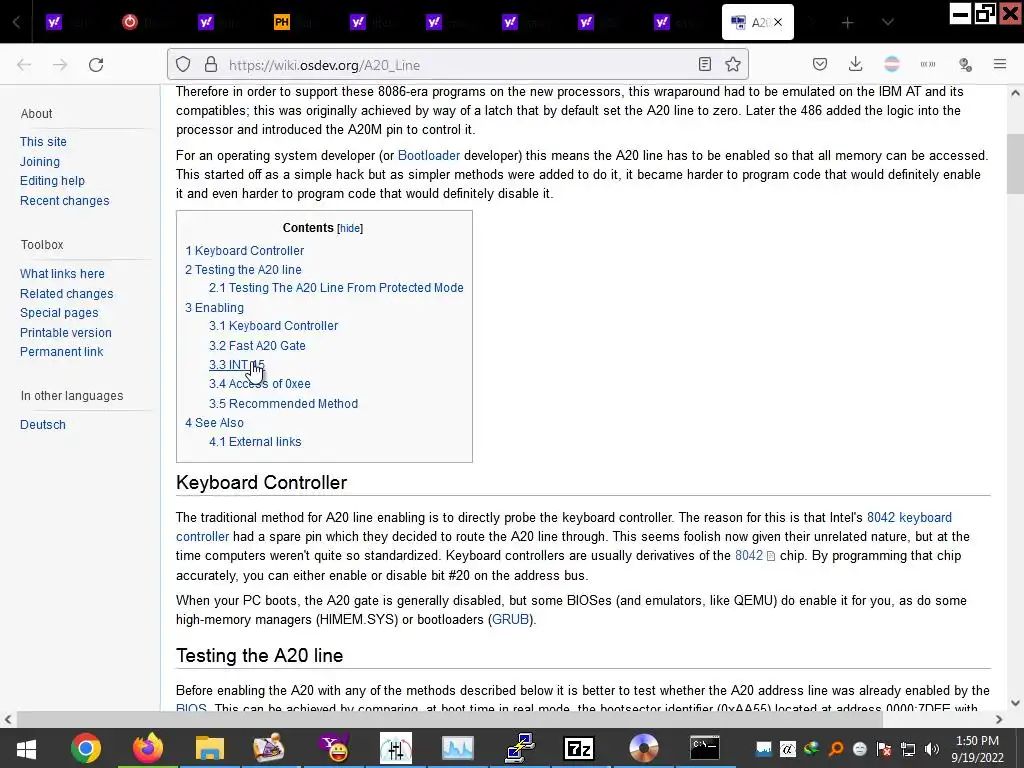Open 7-Zip from the taskbar

[579, 748]
